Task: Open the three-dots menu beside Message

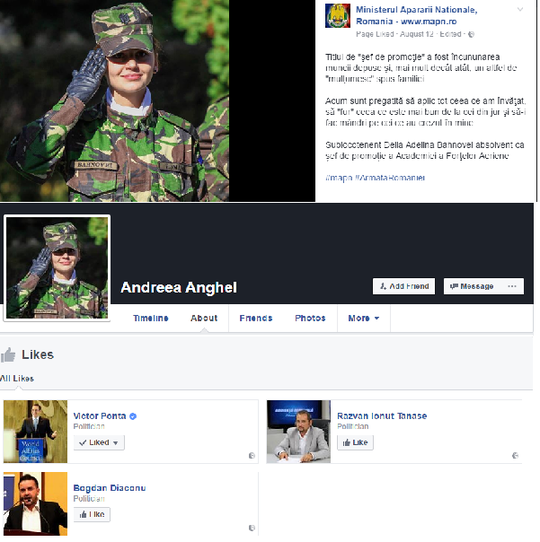Action: coord(512,286)
